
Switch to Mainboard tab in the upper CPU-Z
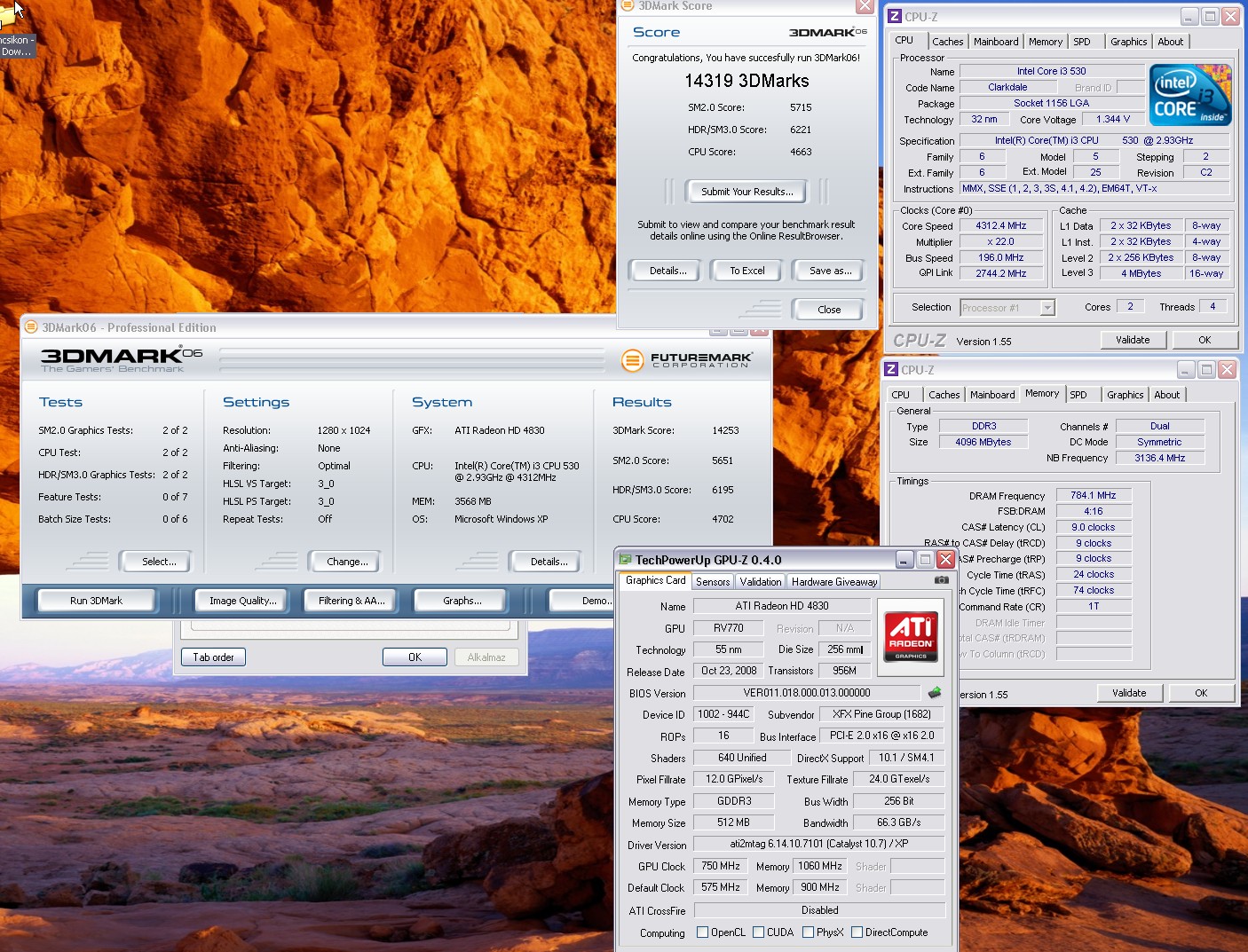[996, 42]
